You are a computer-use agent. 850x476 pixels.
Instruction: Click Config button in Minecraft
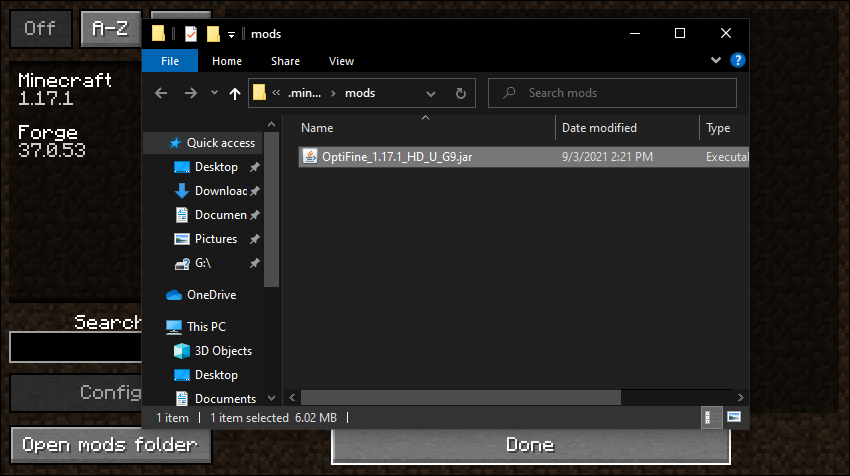click(76, 393)
